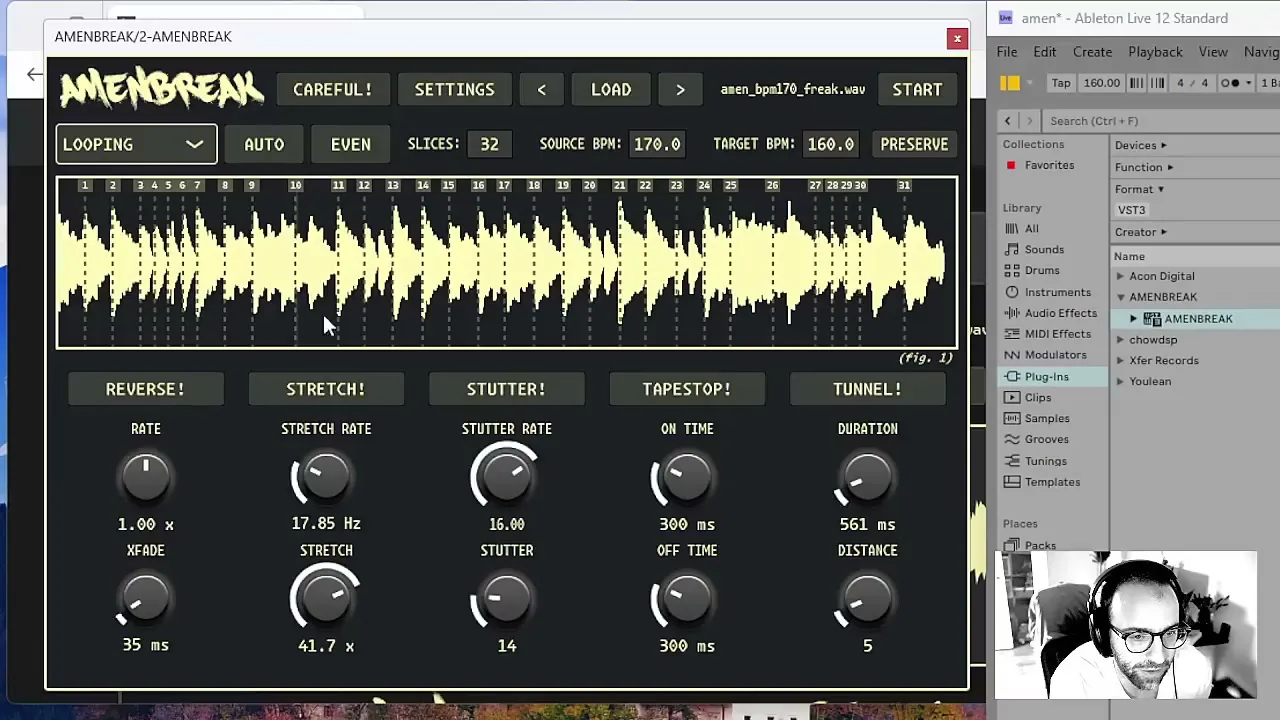Image resolution: width=1280 pixels, height=720 pixels.
Task: Click the second metronome bars icon
Action: click(1158, 83)
